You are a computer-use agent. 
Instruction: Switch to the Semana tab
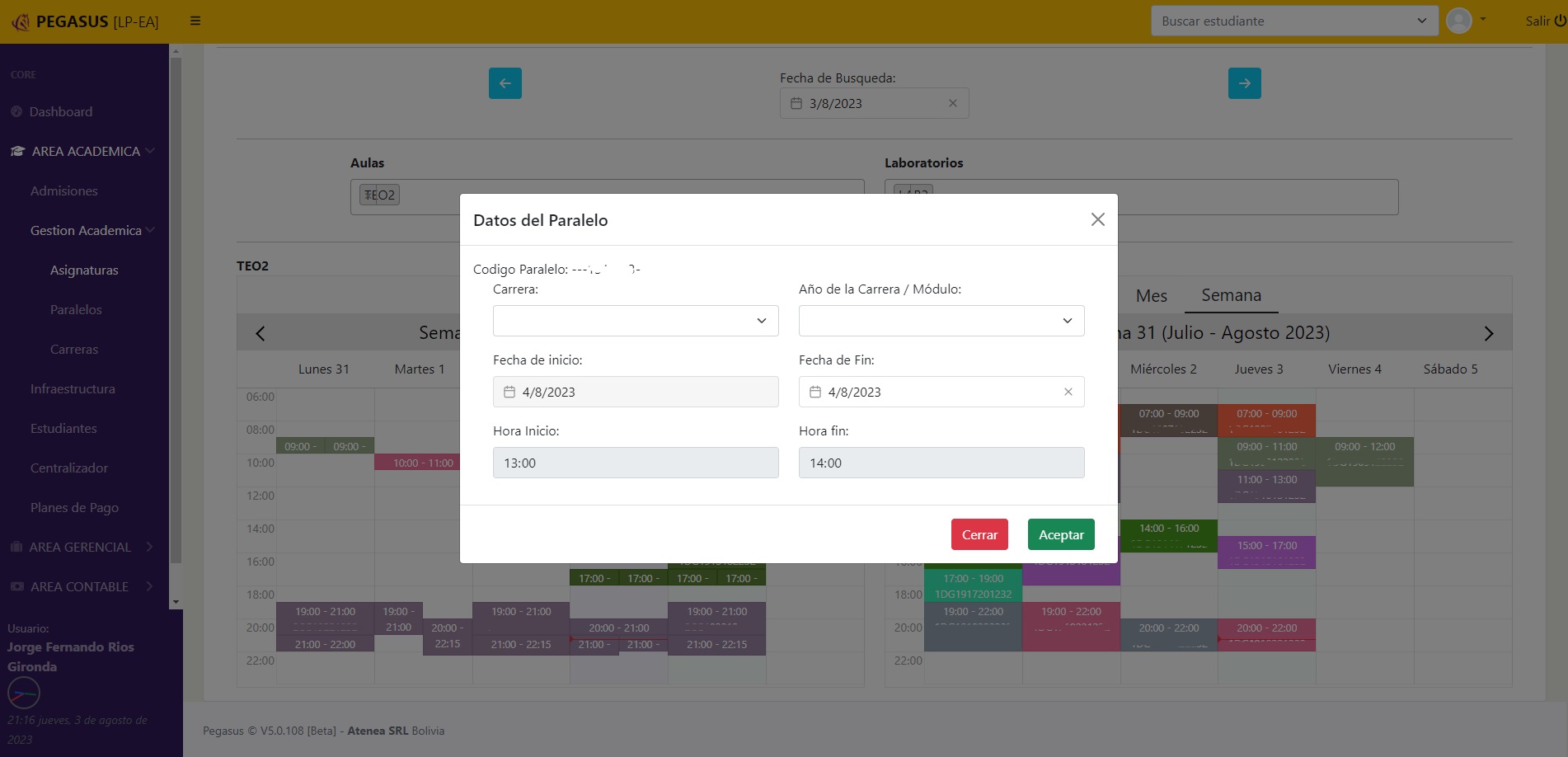click(1230, 295)
